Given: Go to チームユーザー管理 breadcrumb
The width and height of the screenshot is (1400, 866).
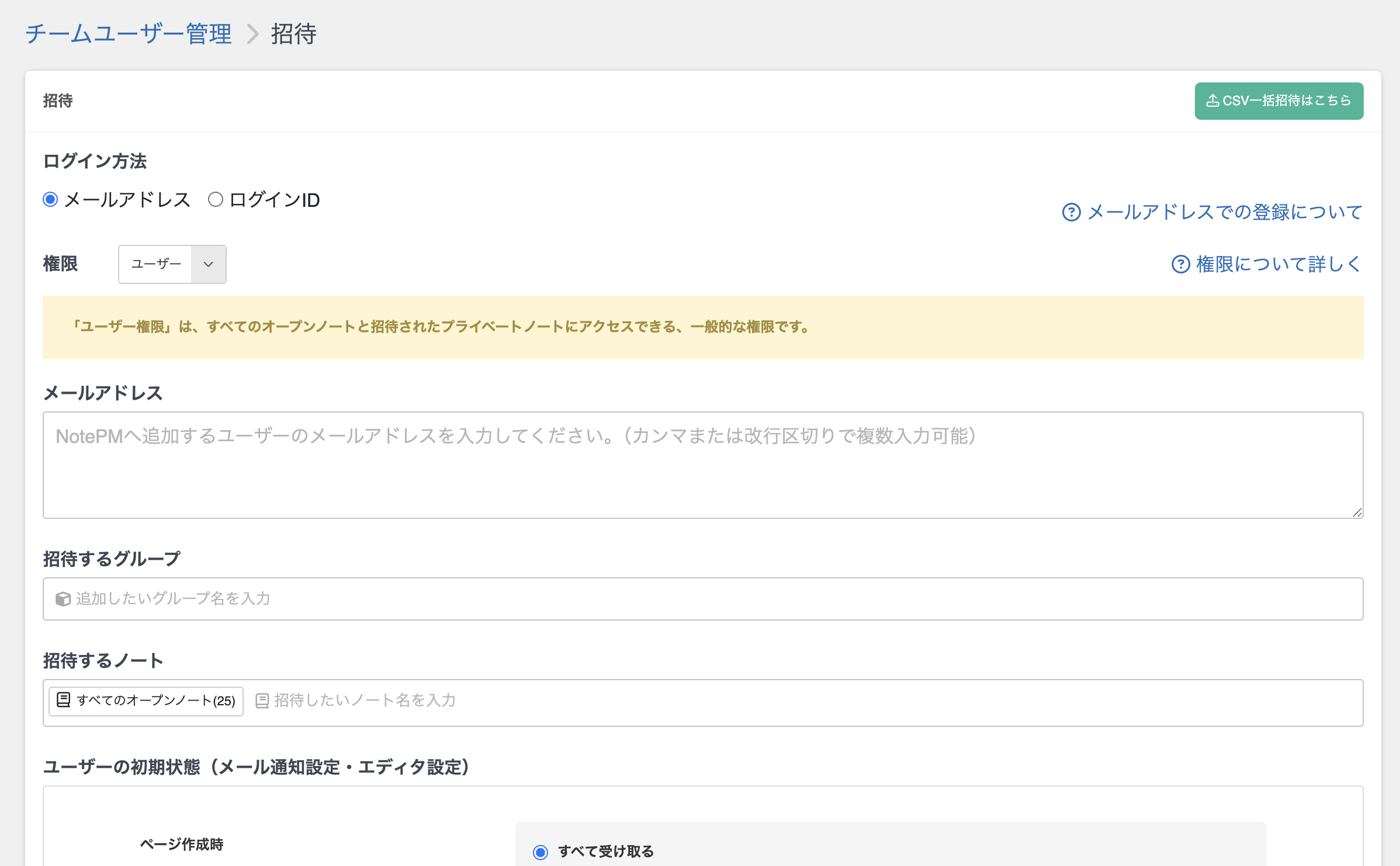Looking at the screenshot, I should (x=129, y=34).
